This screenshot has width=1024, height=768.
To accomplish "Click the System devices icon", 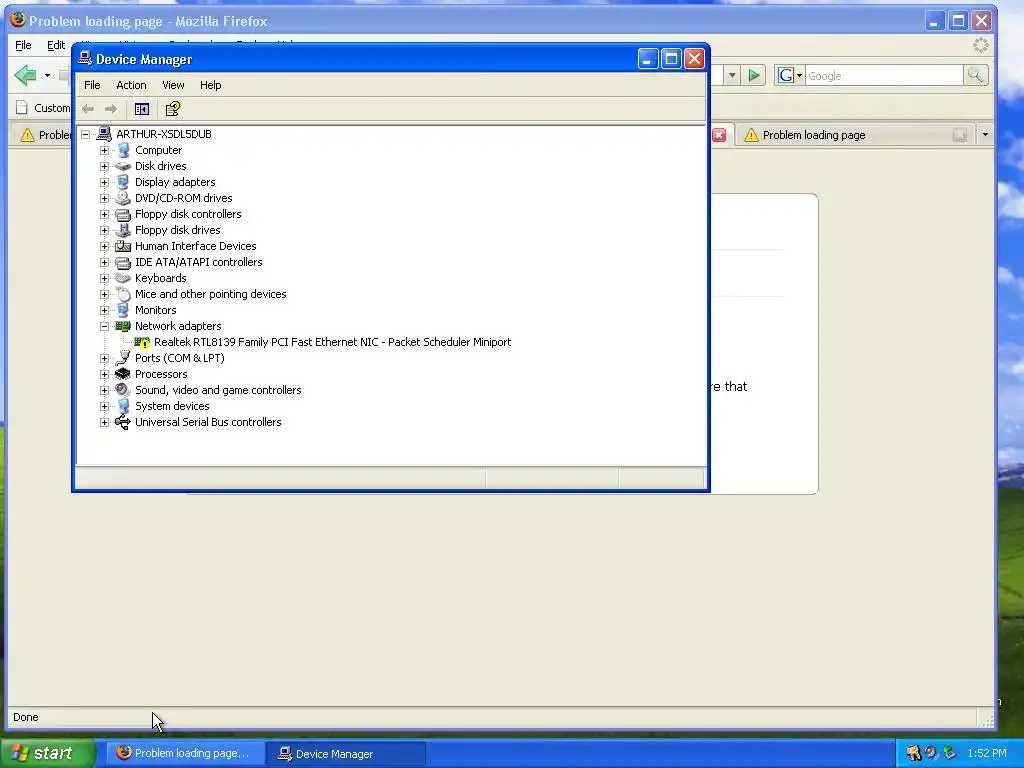I will (123, 406).
